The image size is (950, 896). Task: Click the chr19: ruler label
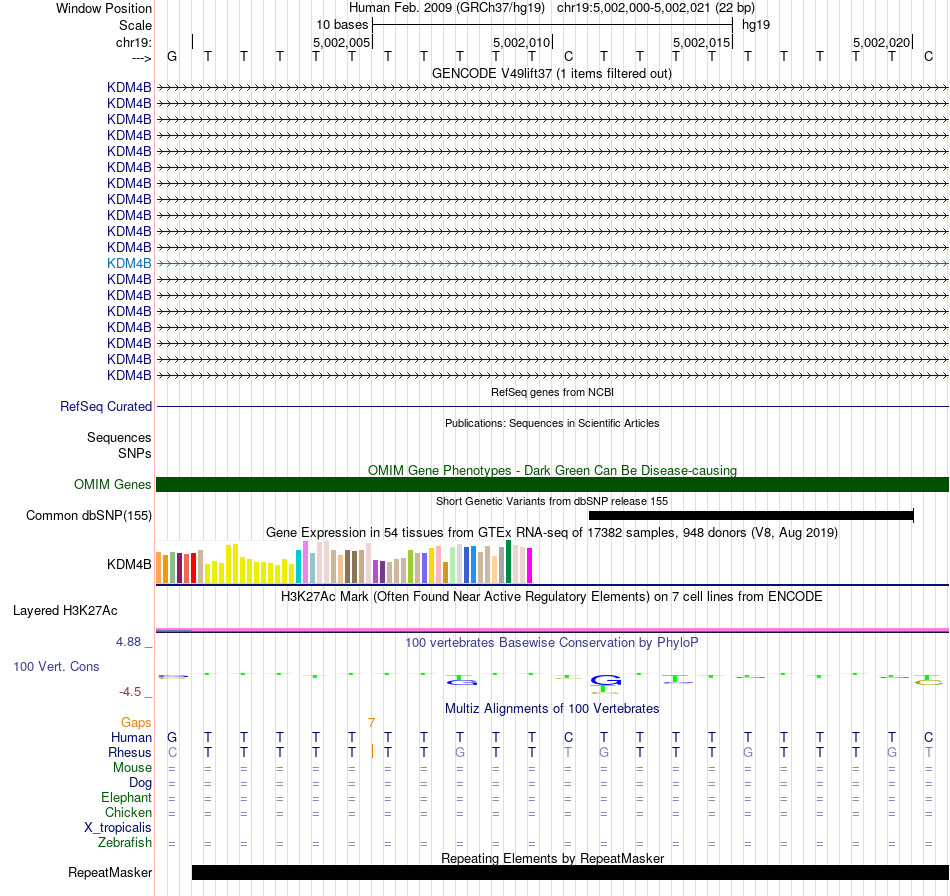134,42
